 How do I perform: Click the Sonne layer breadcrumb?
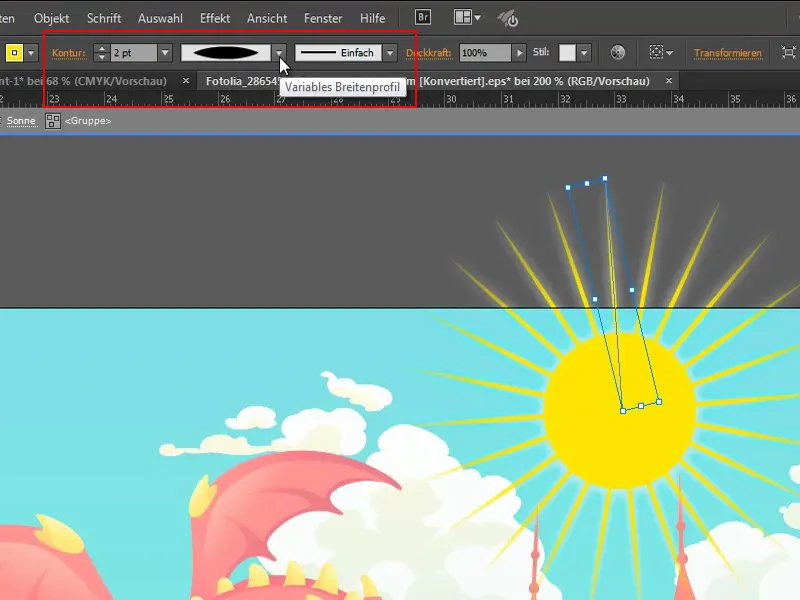tap(21, 121)
